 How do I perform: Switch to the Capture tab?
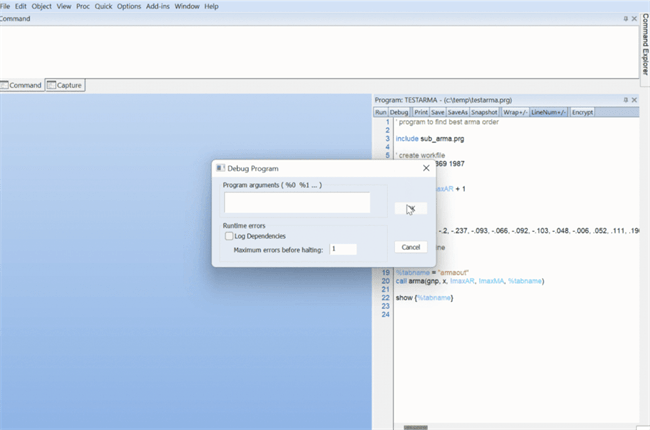click(65, 85)
